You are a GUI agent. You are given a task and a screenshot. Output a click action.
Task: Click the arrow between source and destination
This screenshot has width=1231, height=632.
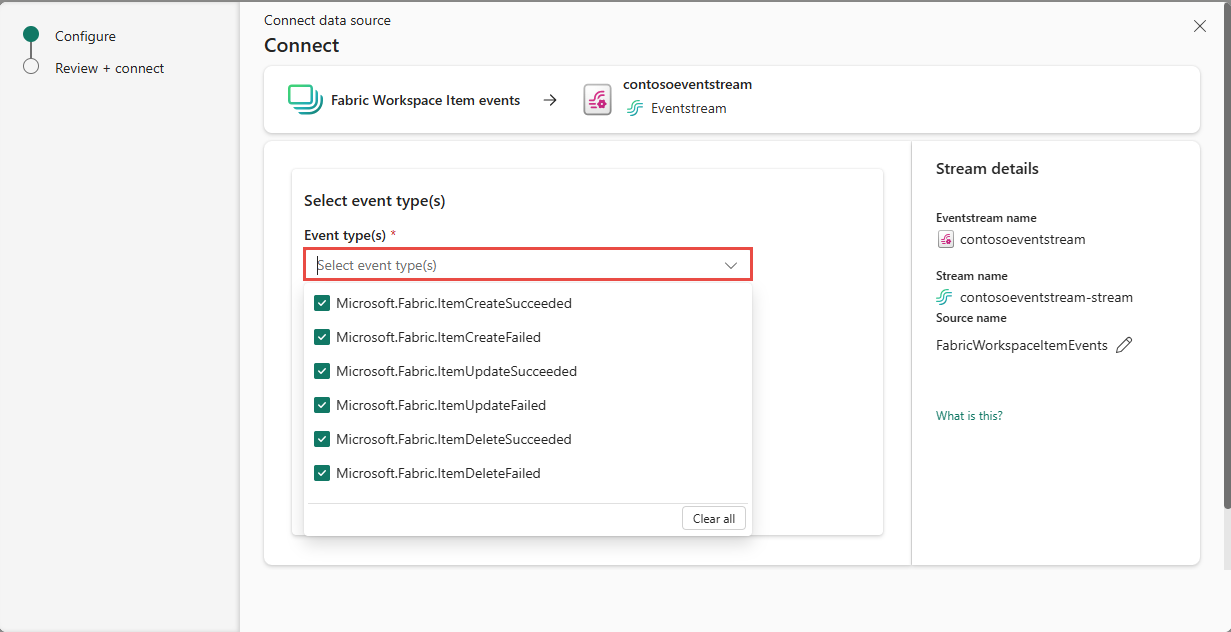550,100
